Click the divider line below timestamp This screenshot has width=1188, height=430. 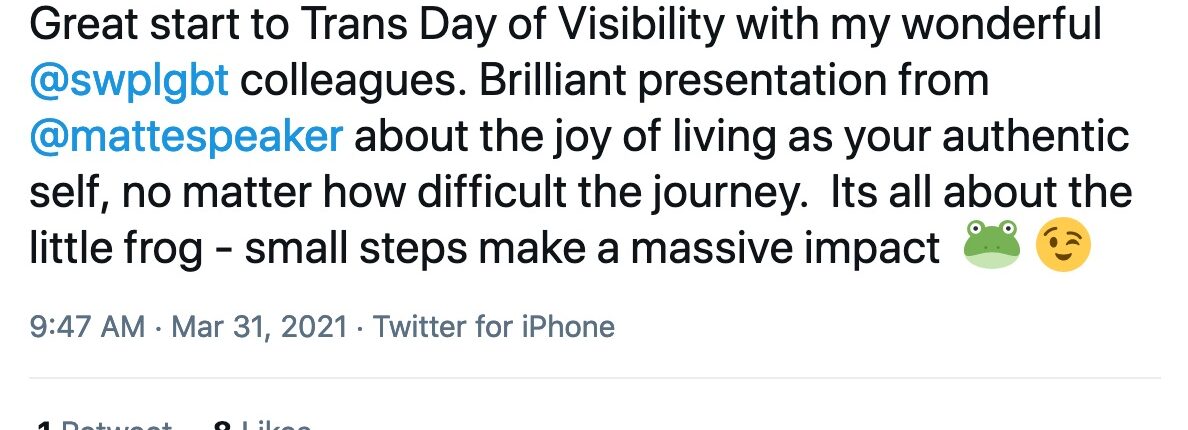click(x=595, y=377)
